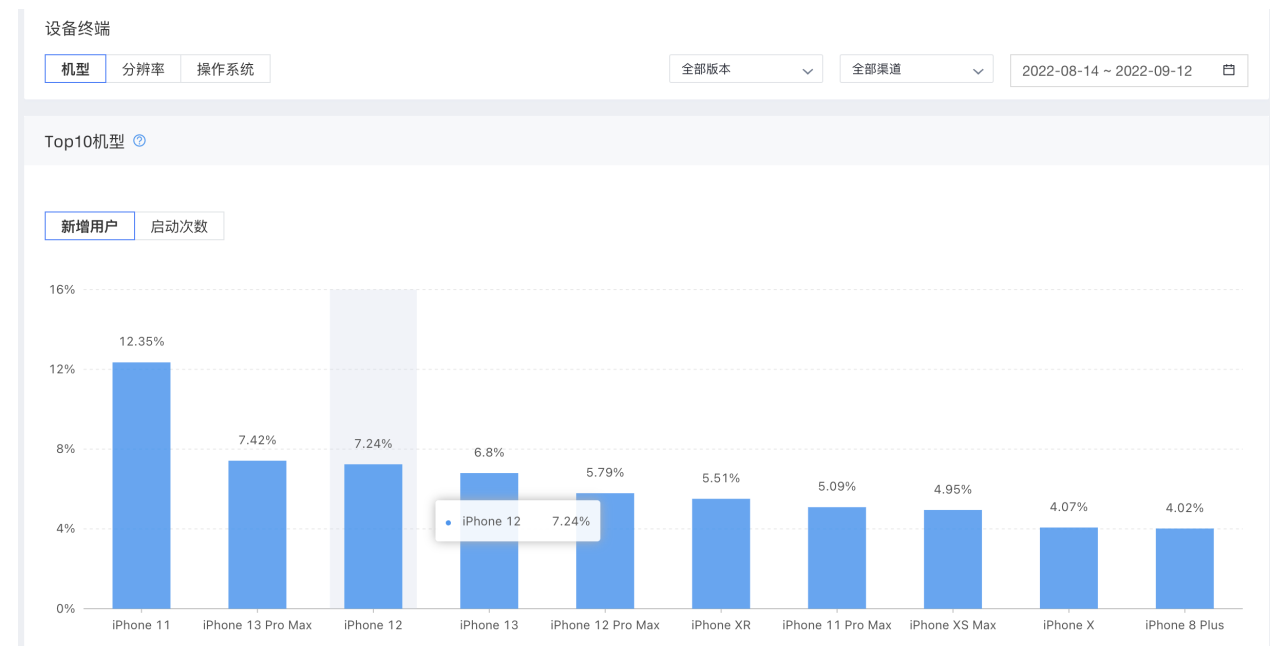Click the iPhone 12 Pro Max bar

click(605, 550)
